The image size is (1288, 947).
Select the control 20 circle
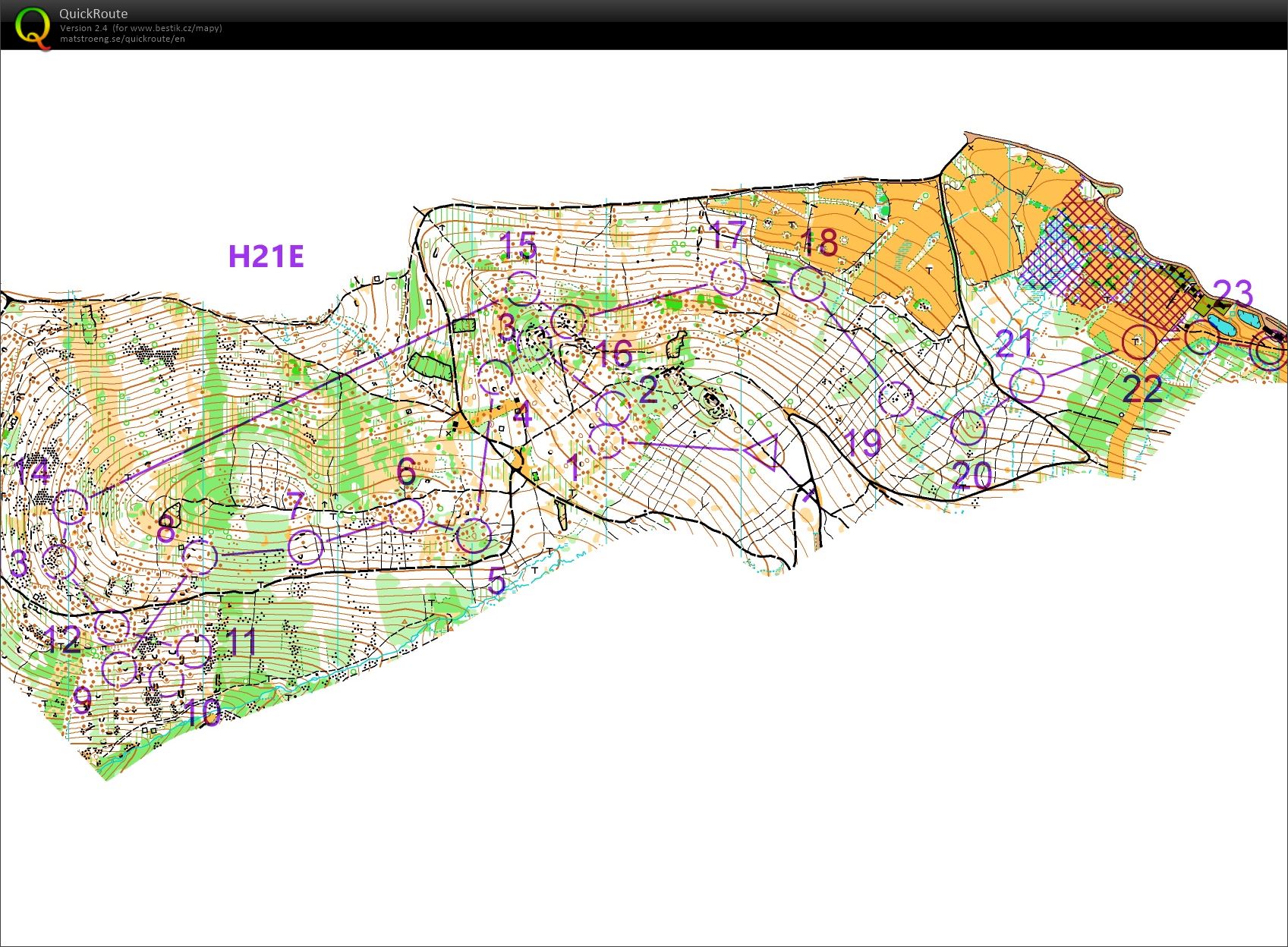(968, 428)
